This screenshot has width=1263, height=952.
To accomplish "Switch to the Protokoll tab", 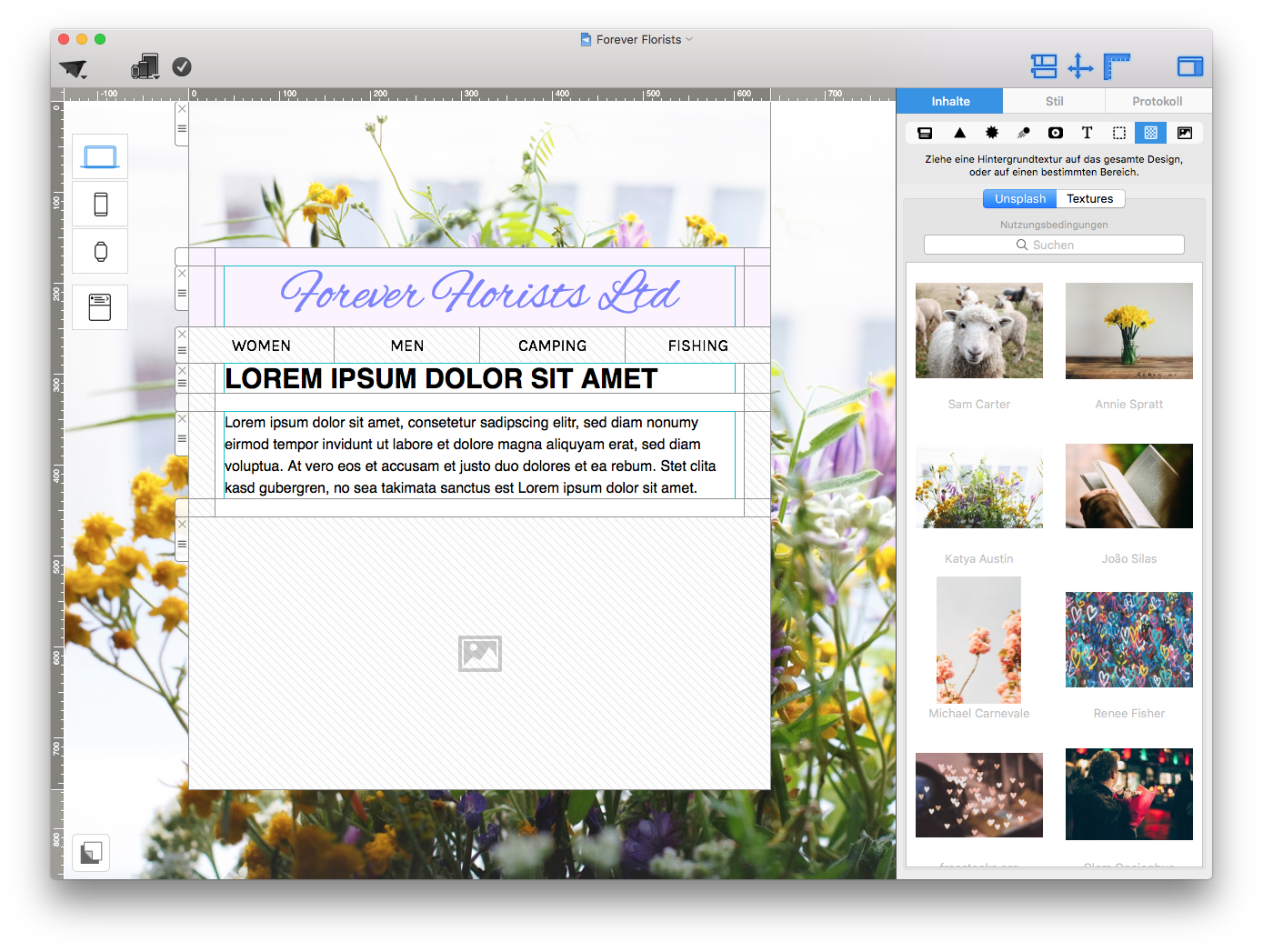I will [x=1157, y=101].
